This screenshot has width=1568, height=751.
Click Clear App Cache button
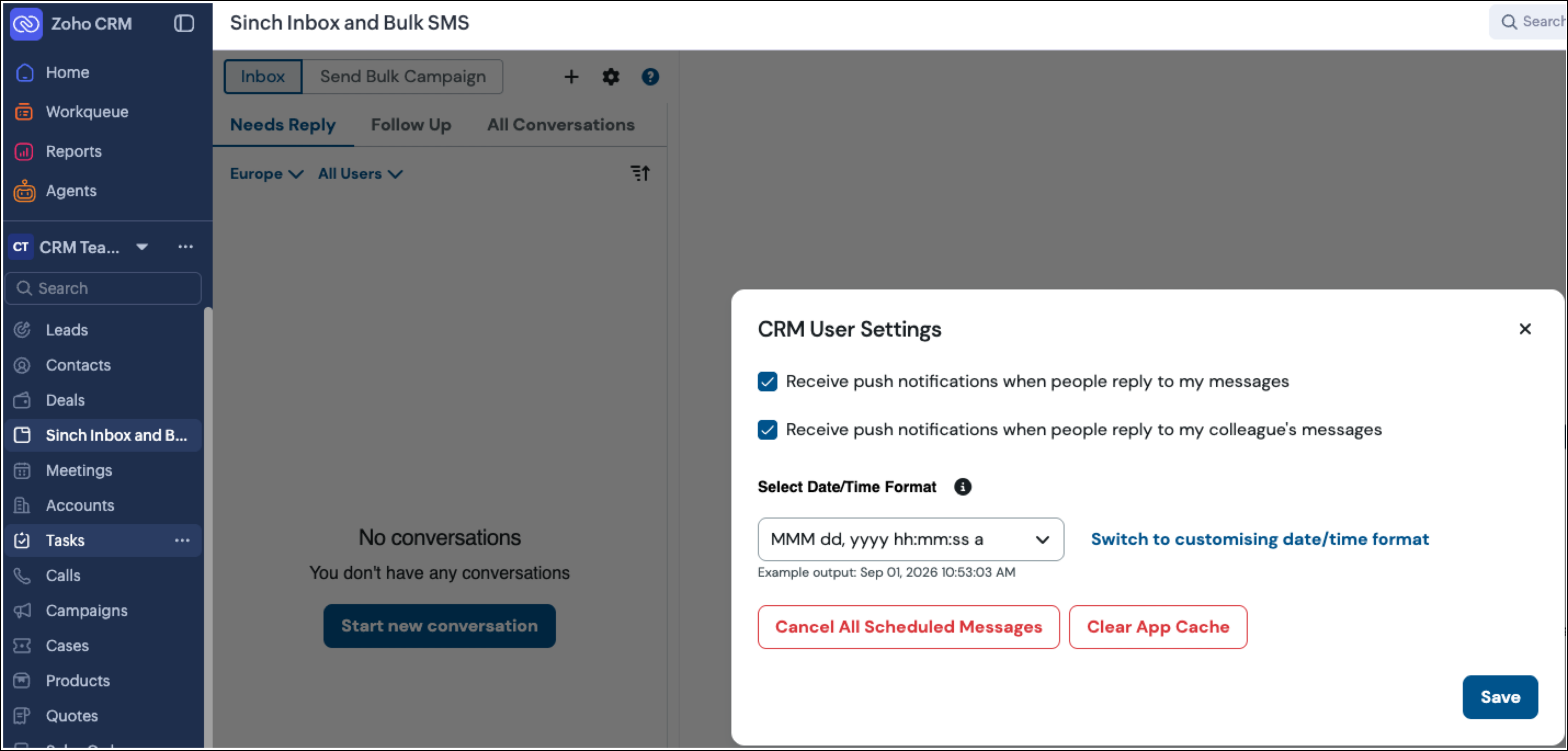coord(1158,627)
